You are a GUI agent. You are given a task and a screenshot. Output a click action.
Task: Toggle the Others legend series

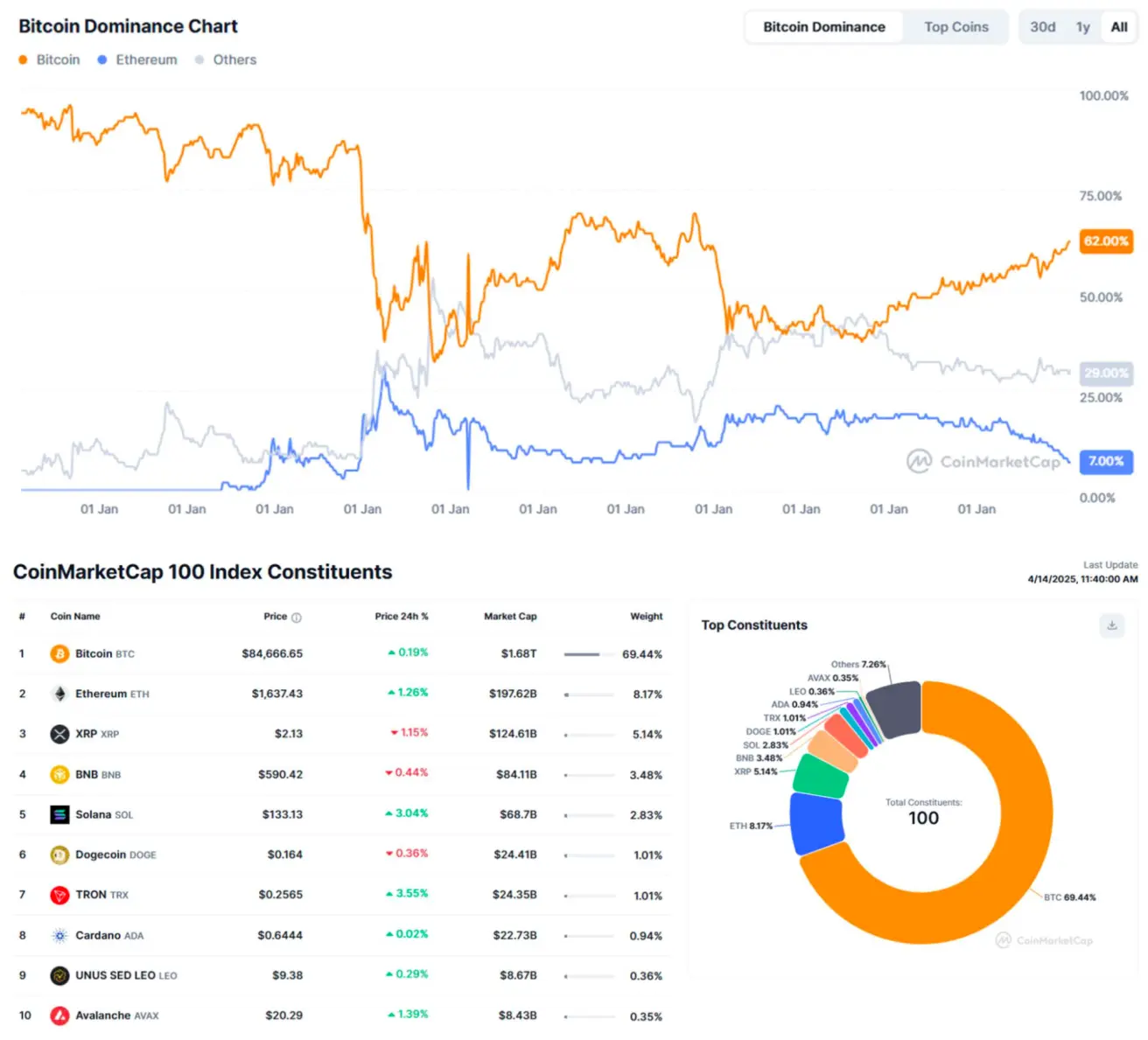point(226,59)
